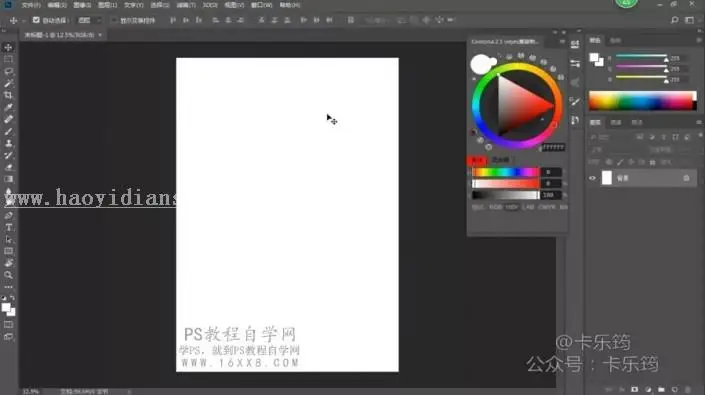Open the Layers panel options menu
The width and height of the screenshot is (705, 395).
pos(698,122)
